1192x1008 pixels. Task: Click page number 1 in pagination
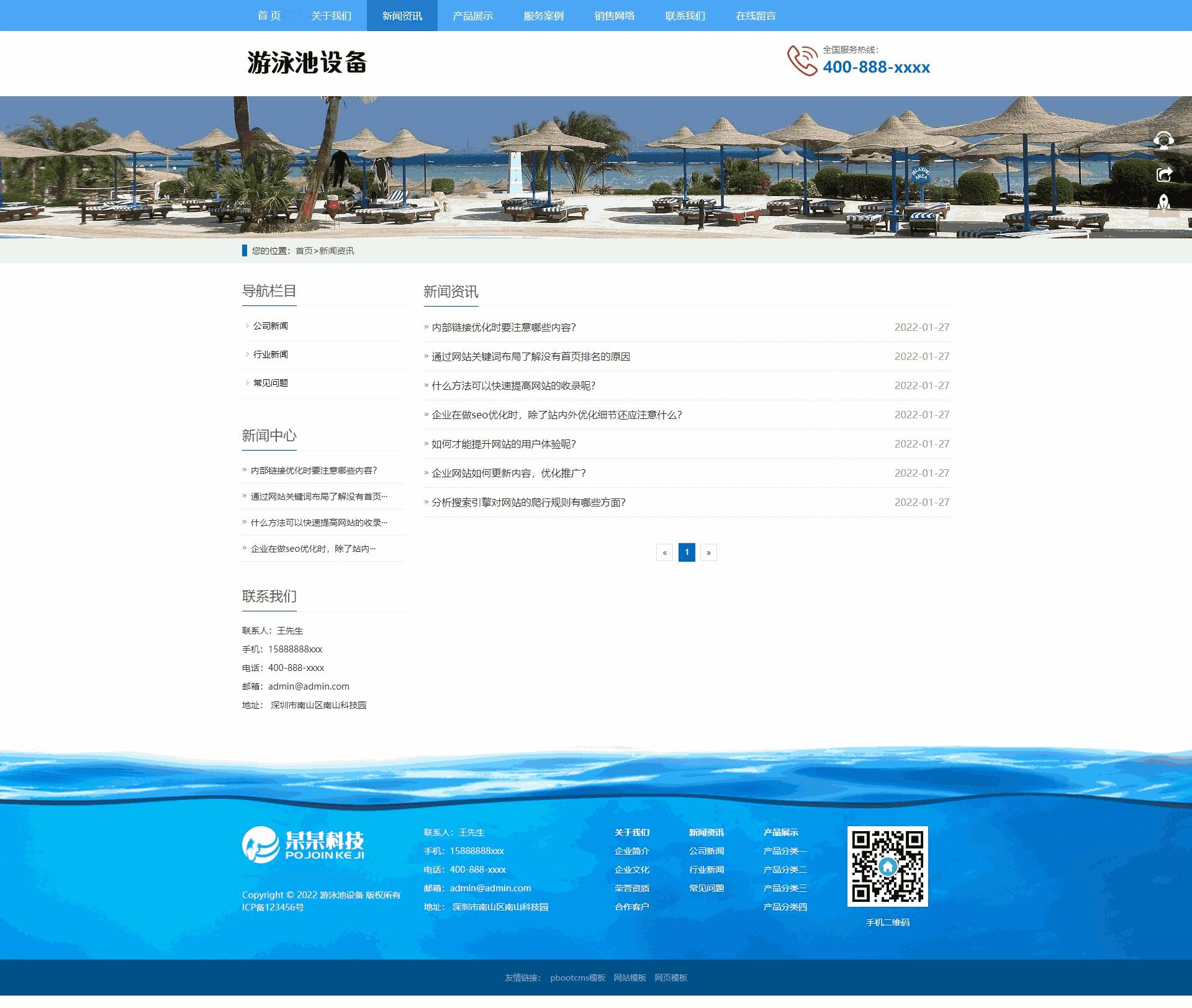pyautogui.click(x=687, y=552)
